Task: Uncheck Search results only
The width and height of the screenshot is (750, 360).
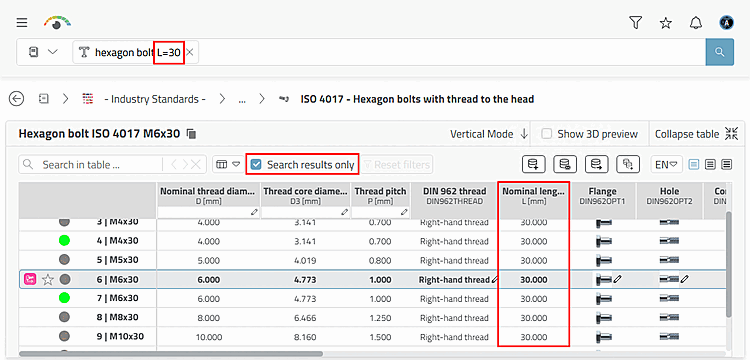Action: point(256,165)
